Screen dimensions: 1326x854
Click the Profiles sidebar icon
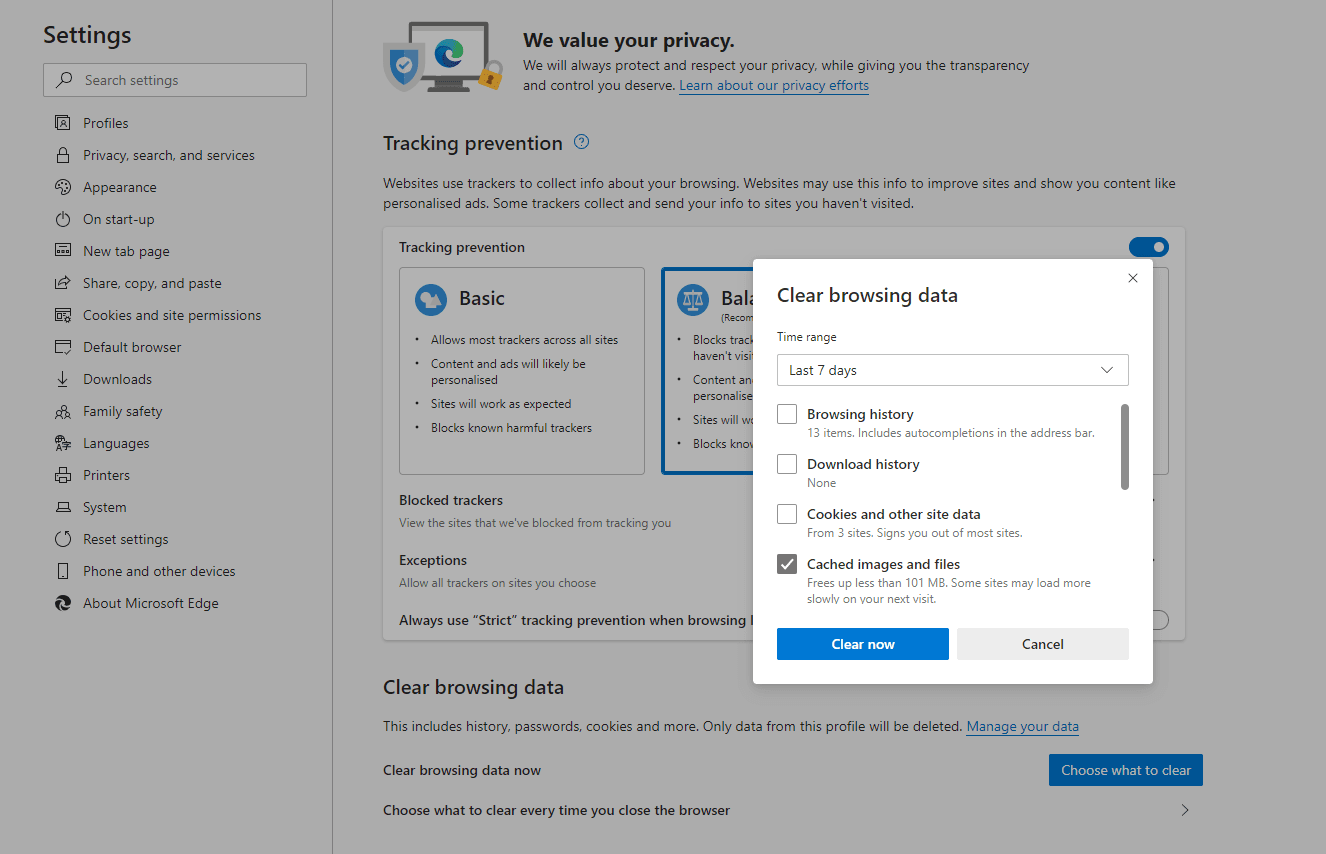tap(63, 123)
